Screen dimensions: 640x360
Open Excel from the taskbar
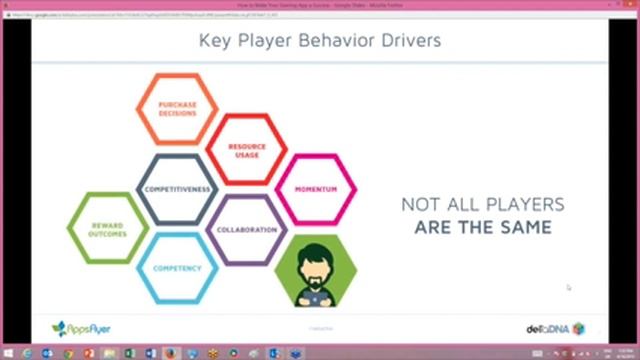pyautogui.click(x=130, y=353)
